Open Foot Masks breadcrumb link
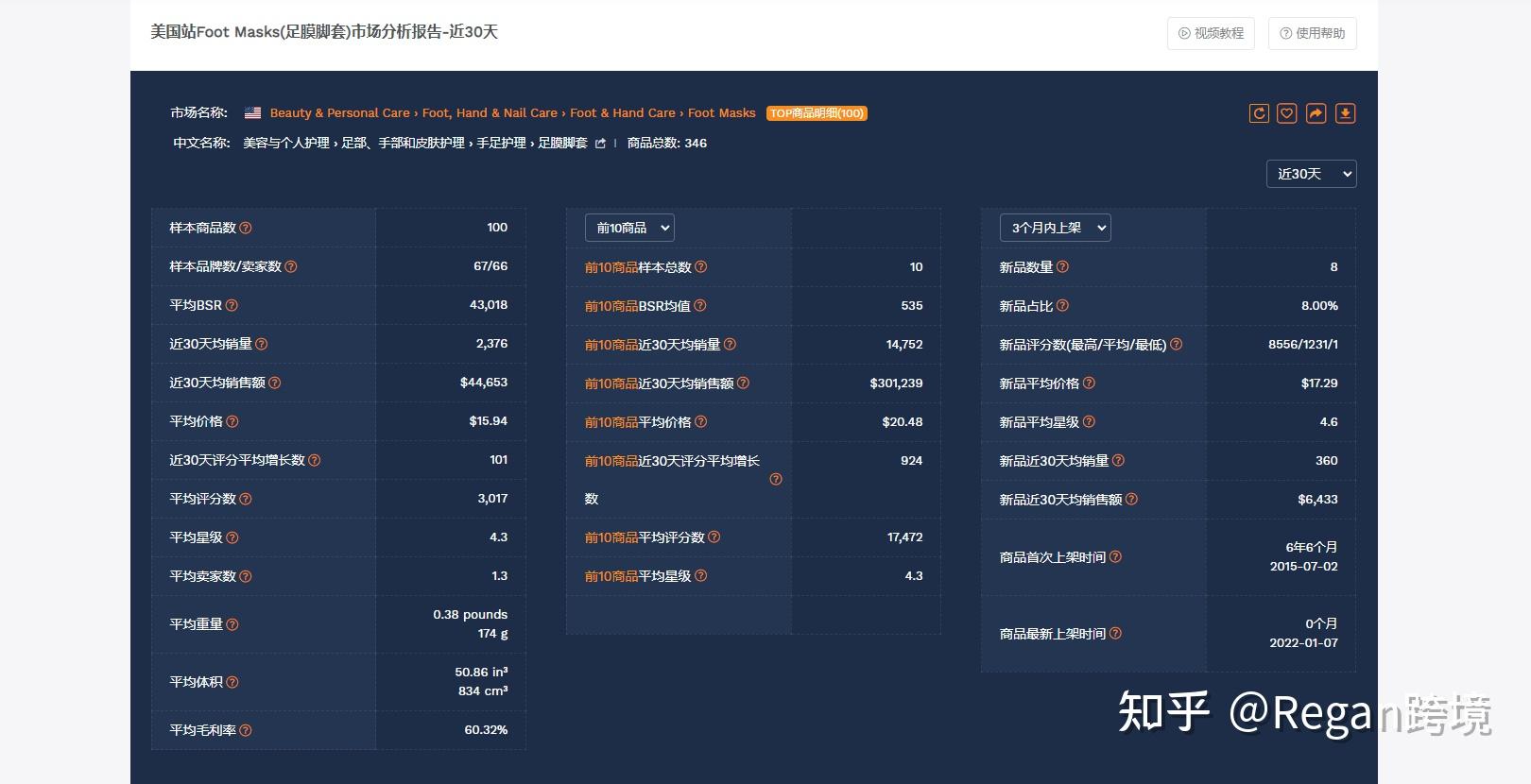The height and width of the screenshot is (784, 1531). (x=722, y=113)
